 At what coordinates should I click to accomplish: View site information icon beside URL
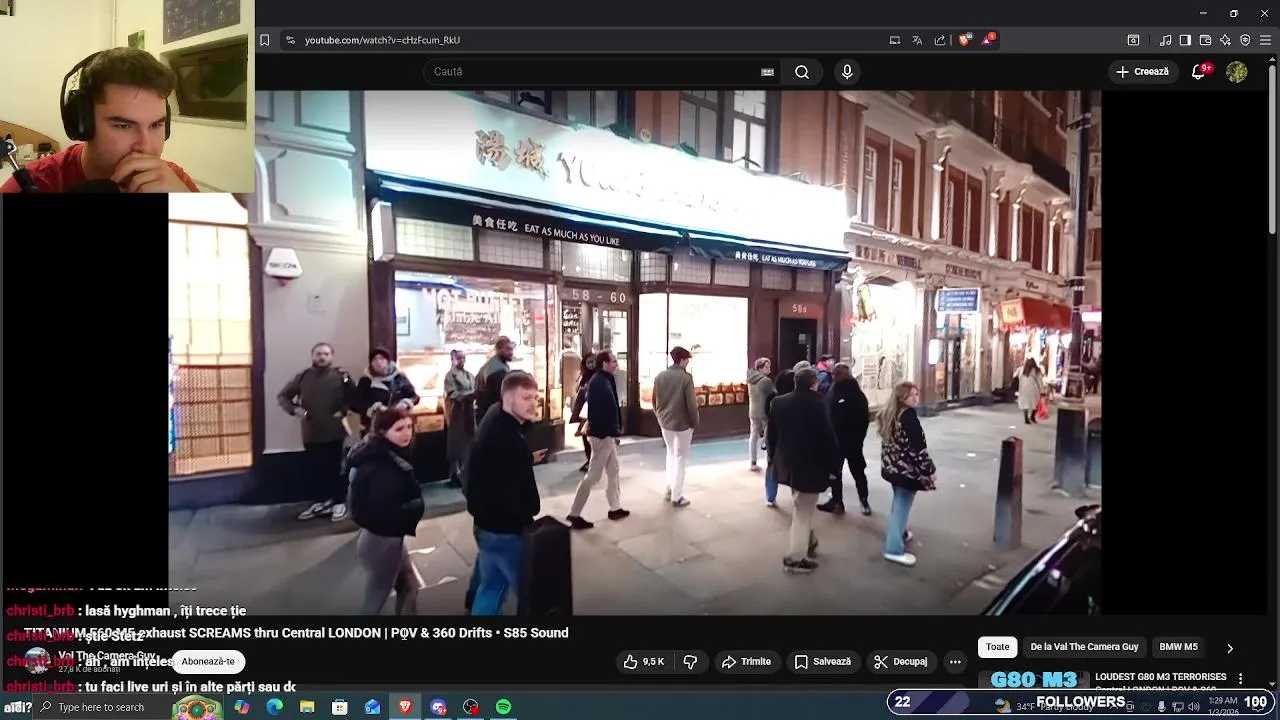290,40
